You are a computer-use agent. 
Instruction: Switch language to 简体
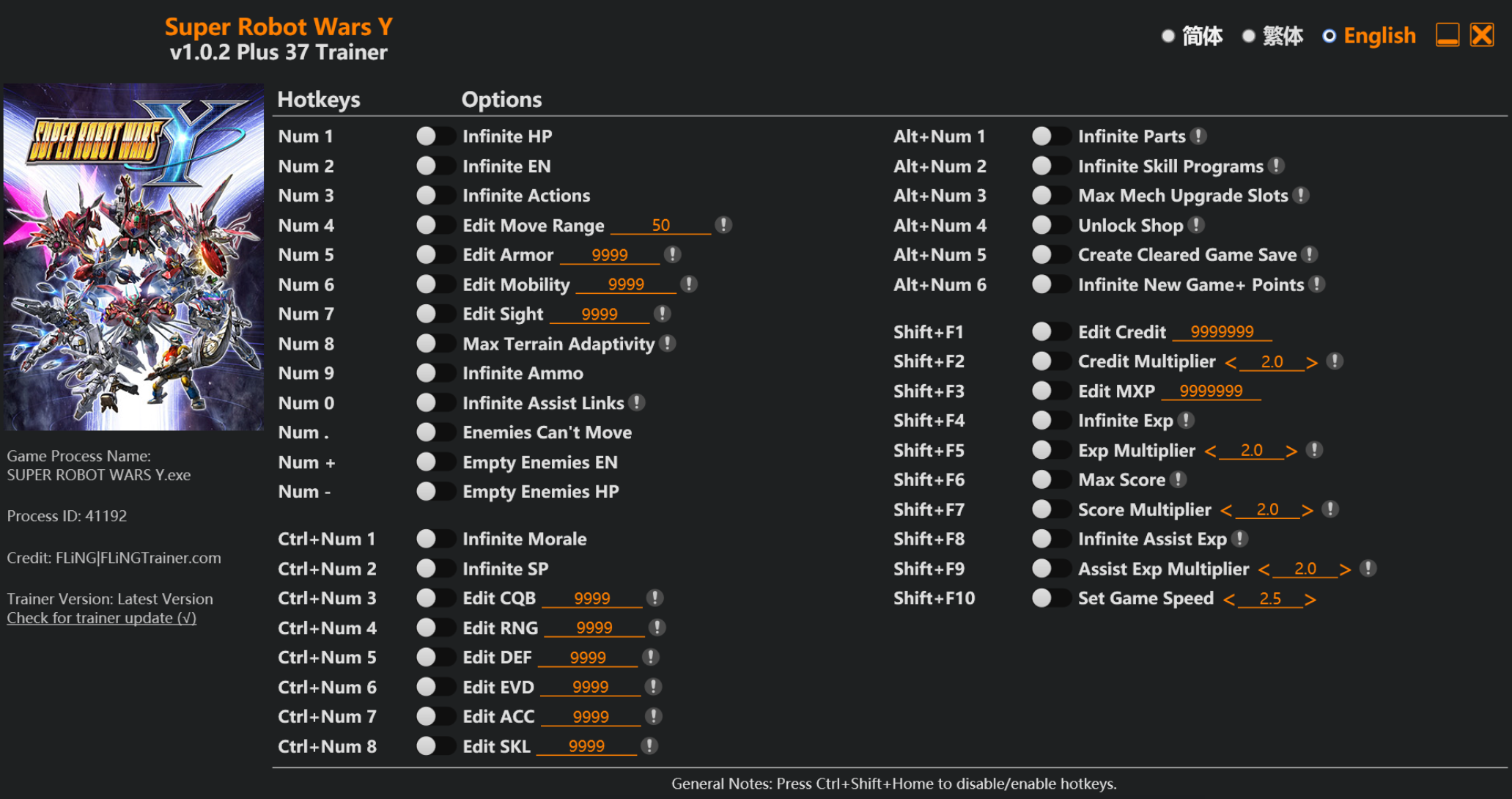(x=1168, y=36)
